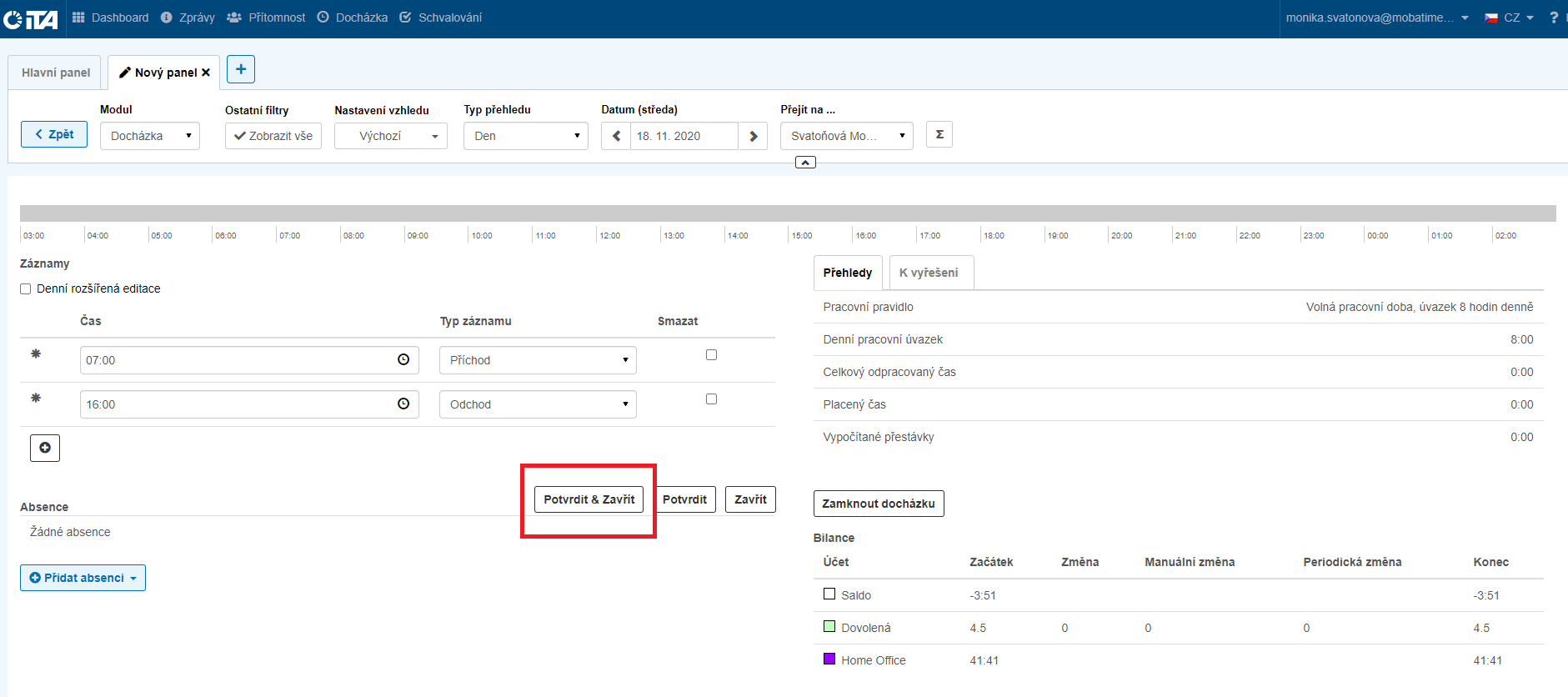1568x697 pixels.
Task: Switch to the K vyřešení tab
Action: click(x=928, y=273)
